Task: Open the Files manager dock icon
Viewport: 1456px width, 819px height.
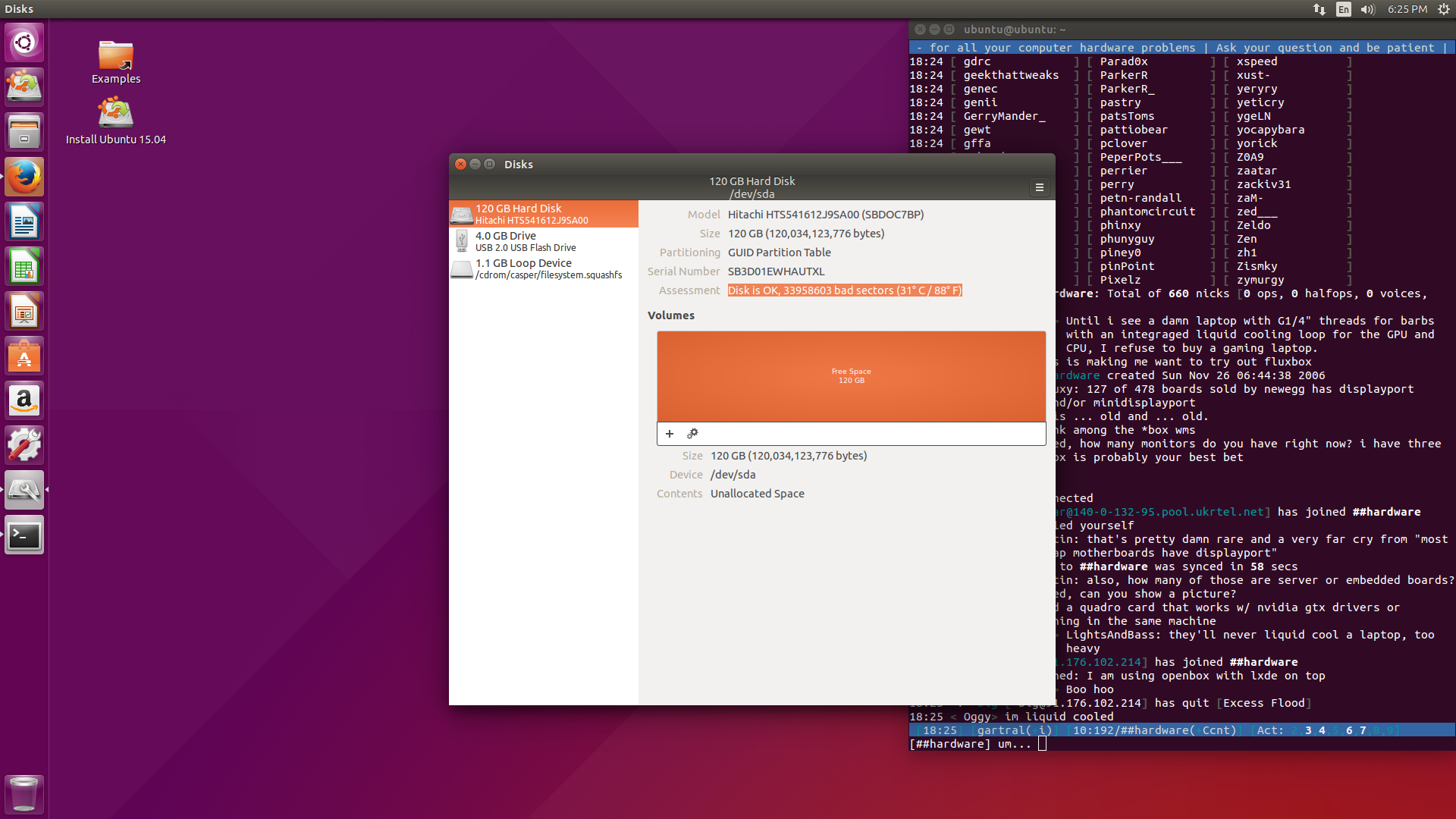Action: [24, 132]
